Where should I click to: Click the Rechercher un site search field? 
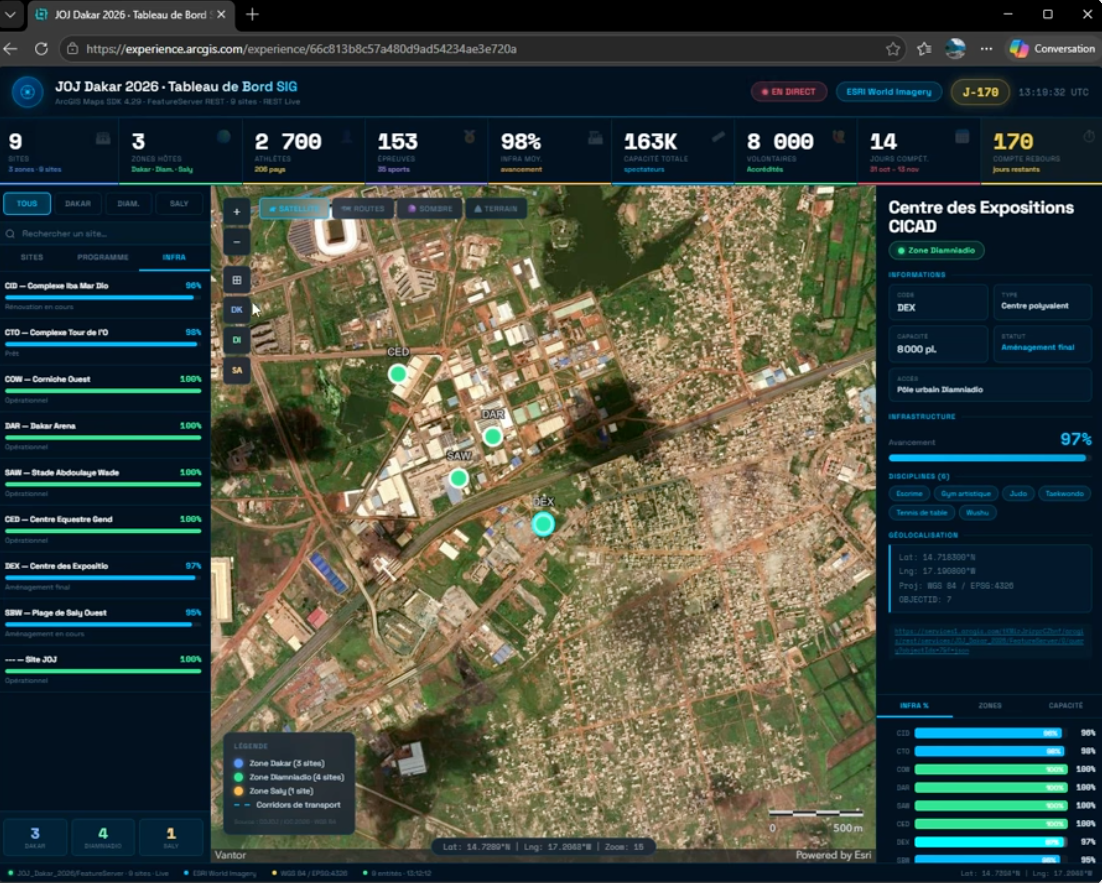click(105, 233)
